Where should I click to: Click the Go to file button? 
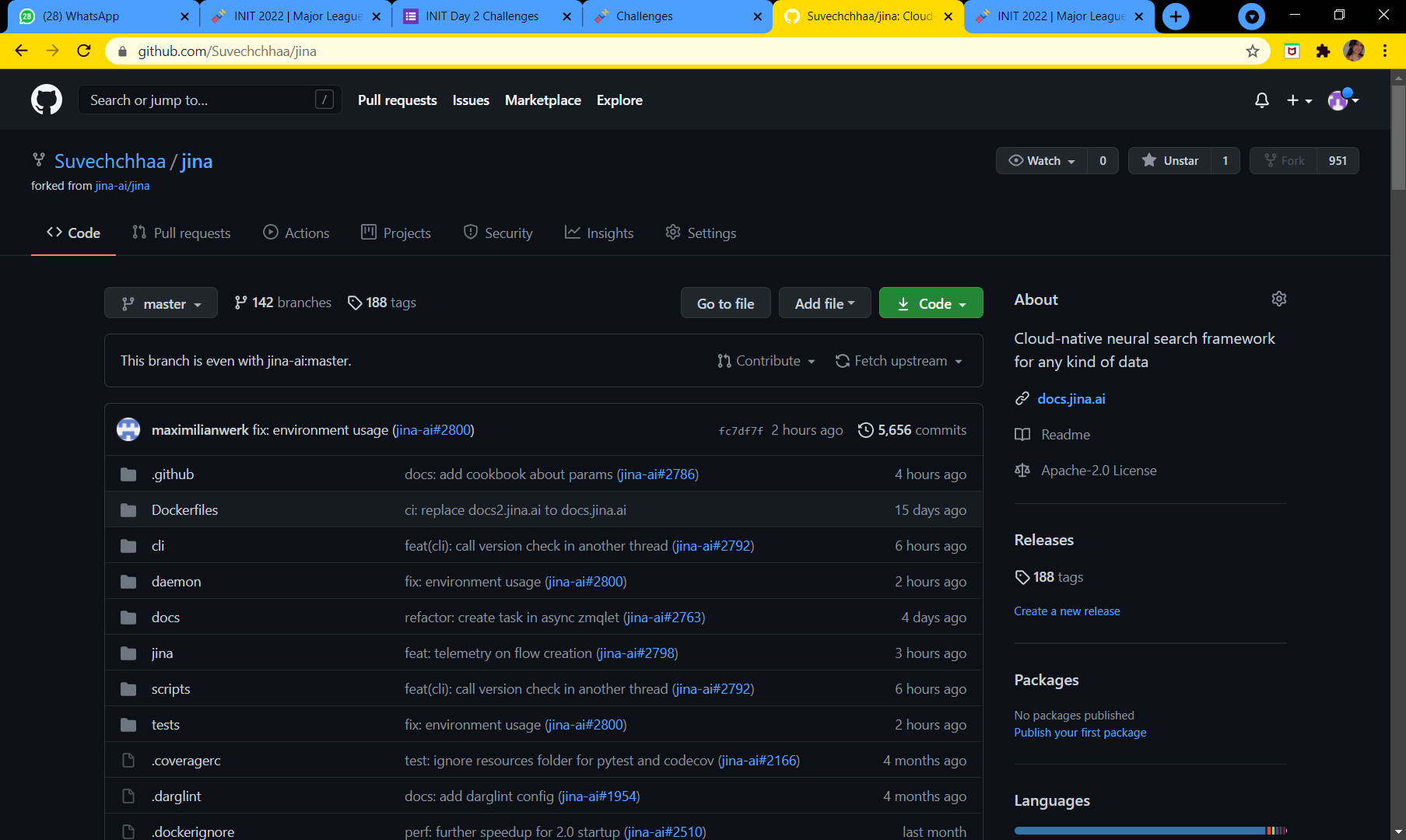726,303
